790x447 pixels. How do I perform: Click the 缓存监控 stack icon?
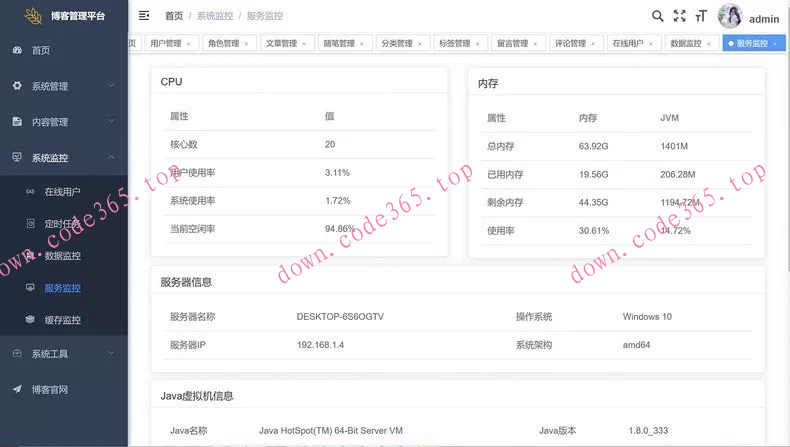30,320
